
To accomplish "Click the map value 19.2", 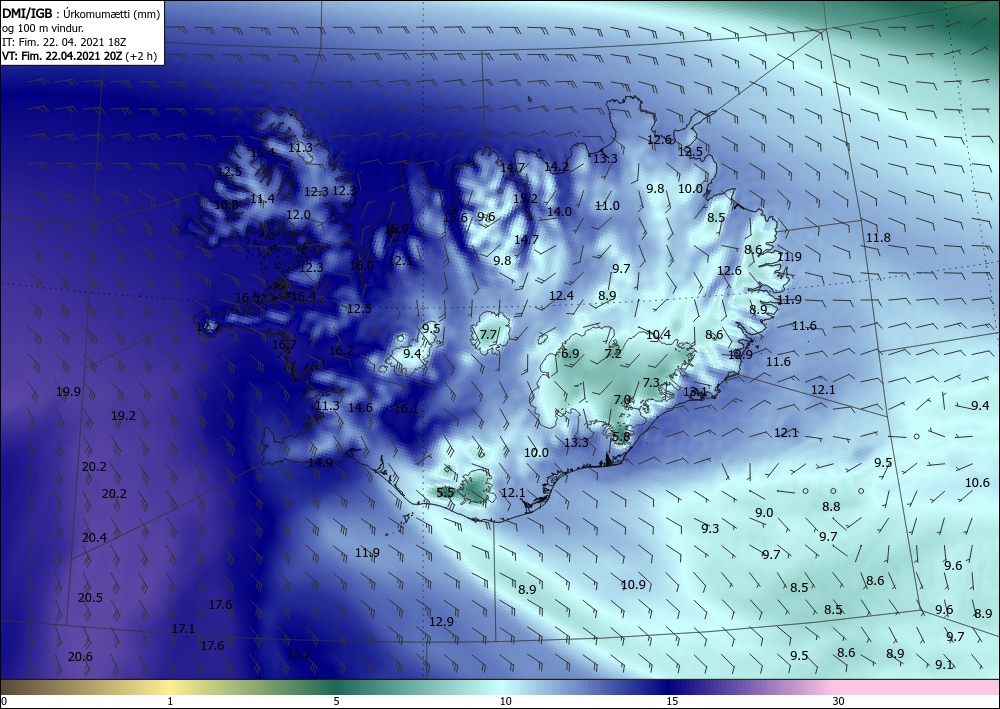I will pos(123,416).
